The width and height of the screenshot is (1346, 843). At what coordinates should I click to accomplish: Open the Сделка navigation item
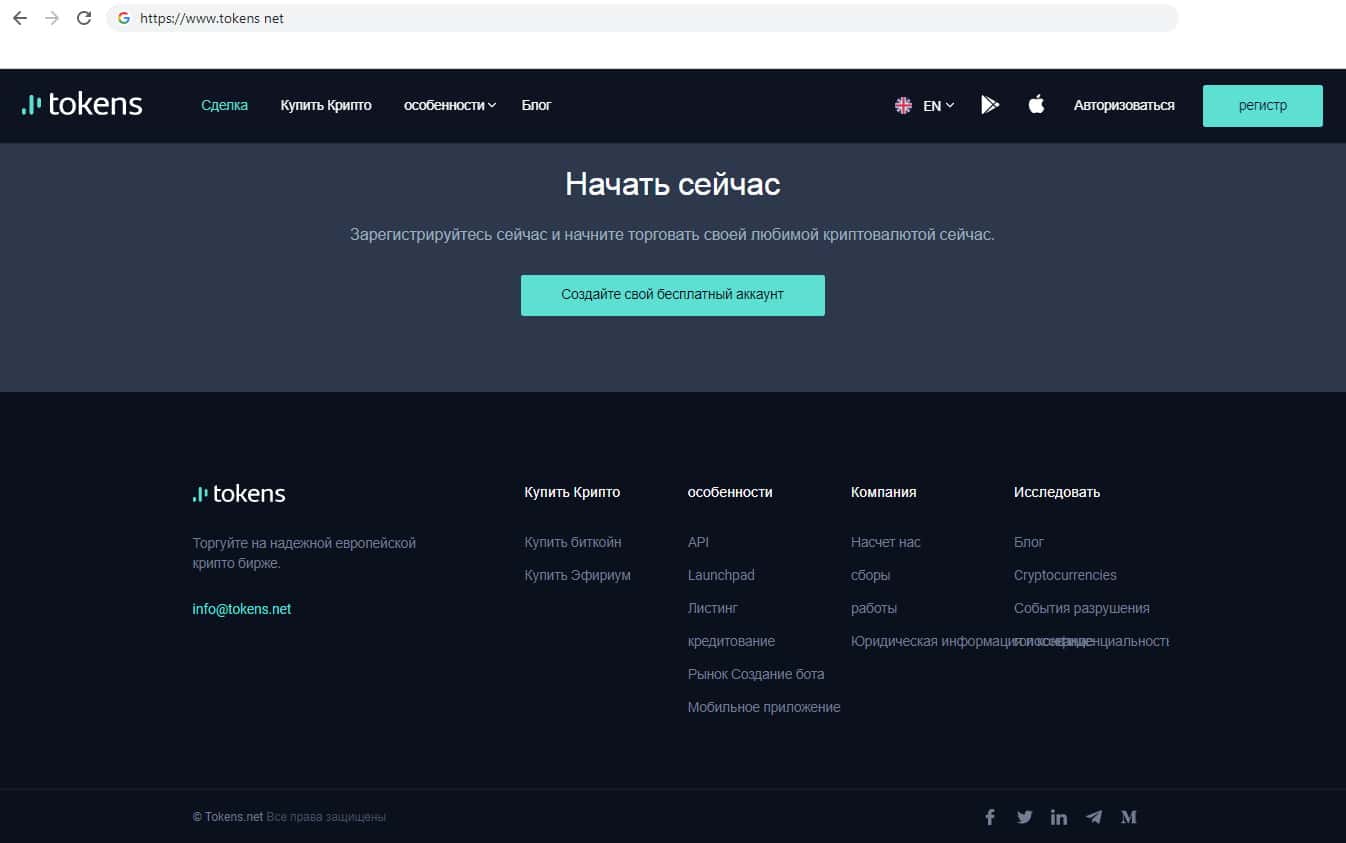(x=224, y=105)
